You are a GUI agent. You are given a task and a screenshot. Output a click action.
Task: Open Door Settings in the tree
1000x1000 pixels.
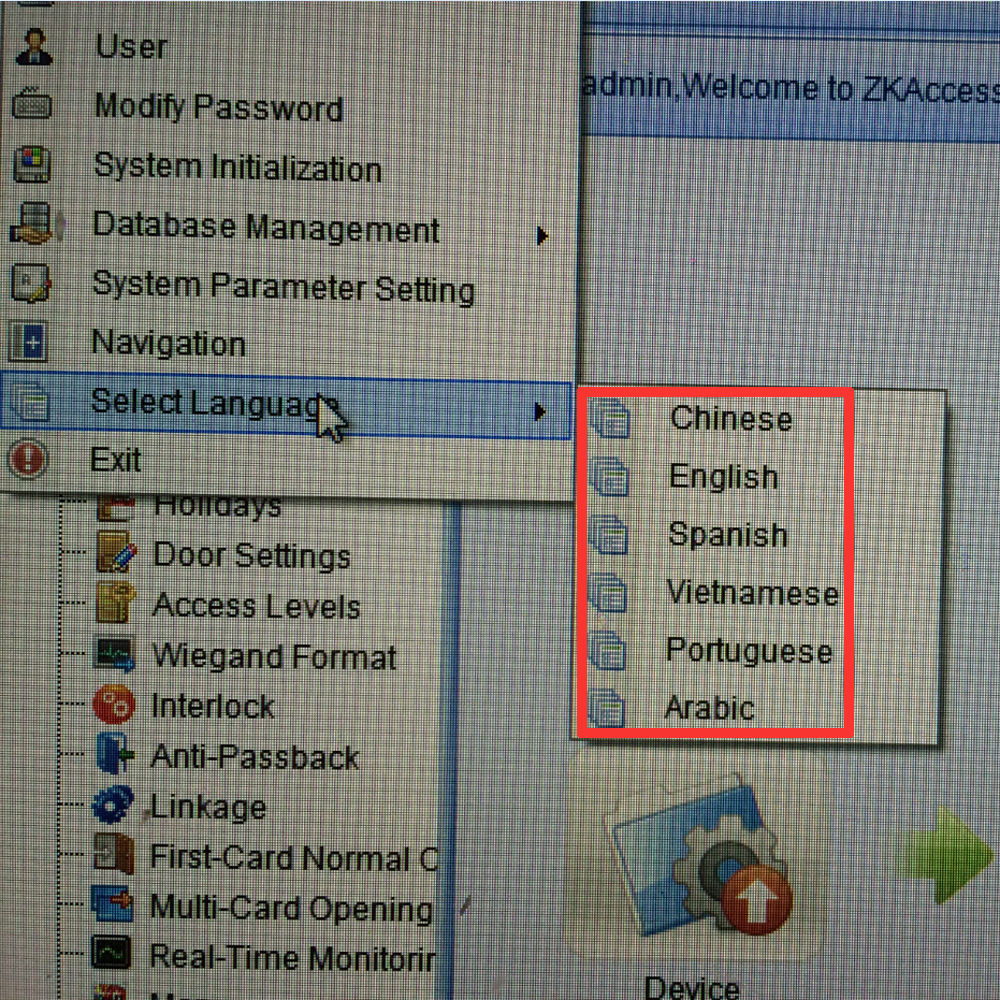click(251, 555)
